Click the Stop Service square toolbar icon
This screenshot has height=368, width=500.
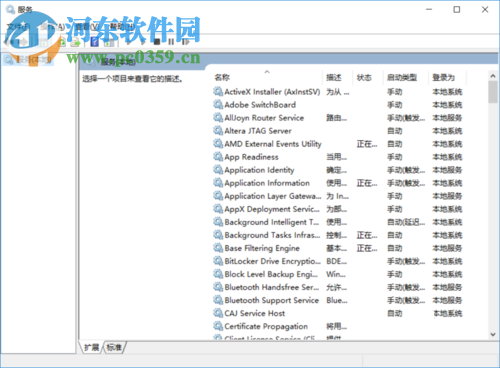point(157,42)
